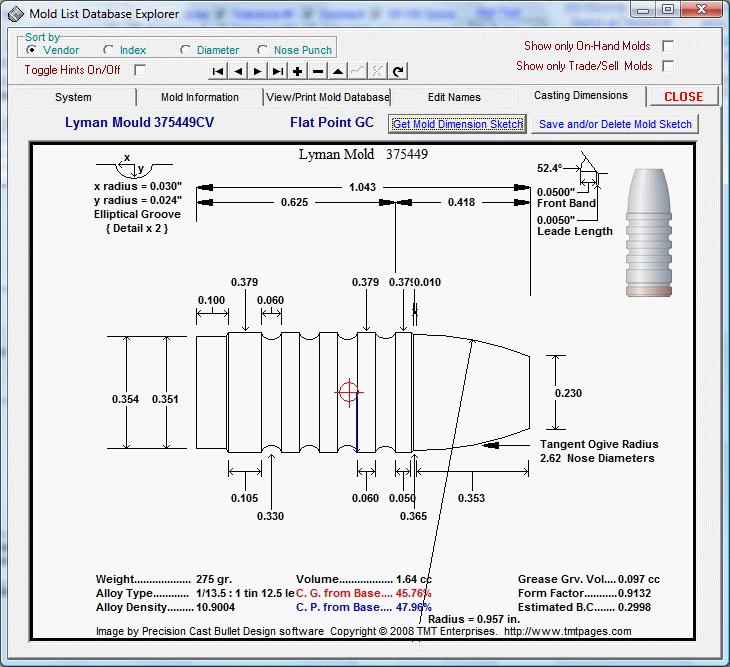Click Form Factor 0.9132 text
This screenshot has width=730, height=667.
(584, 593)
